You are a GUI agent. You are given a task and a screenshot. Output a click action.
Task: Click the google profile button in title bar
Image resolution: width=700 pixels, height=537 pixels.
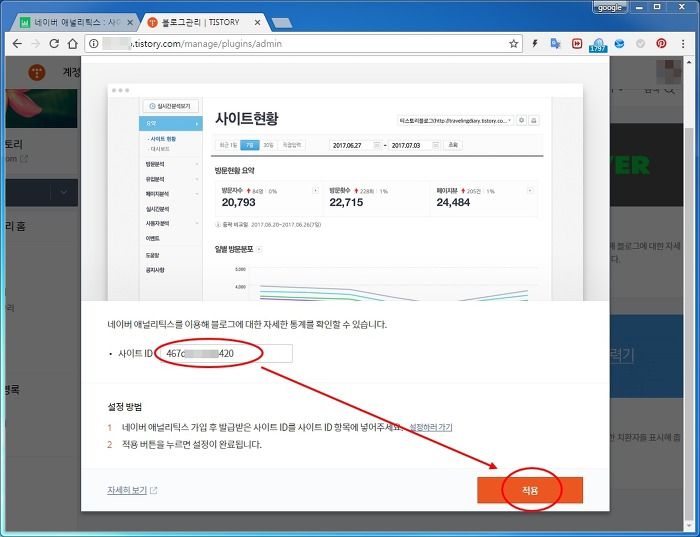pos(609,8)
